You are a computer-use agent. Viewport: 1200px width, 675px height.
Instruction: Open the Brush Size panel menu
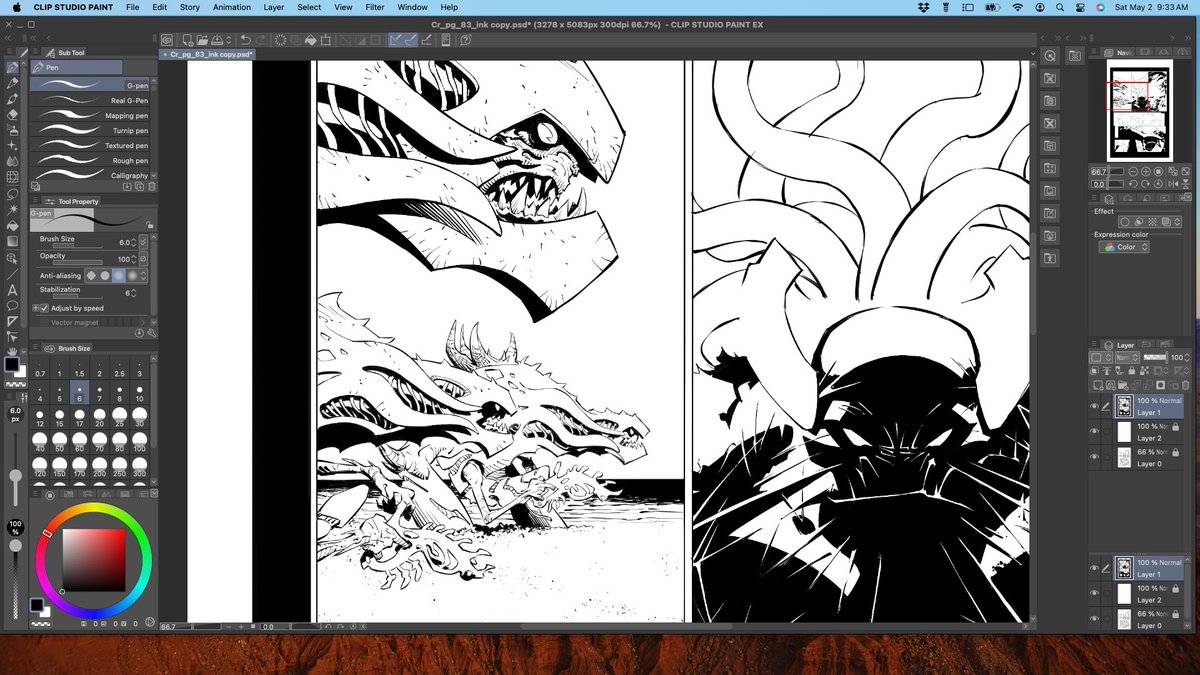click(37, 348)
